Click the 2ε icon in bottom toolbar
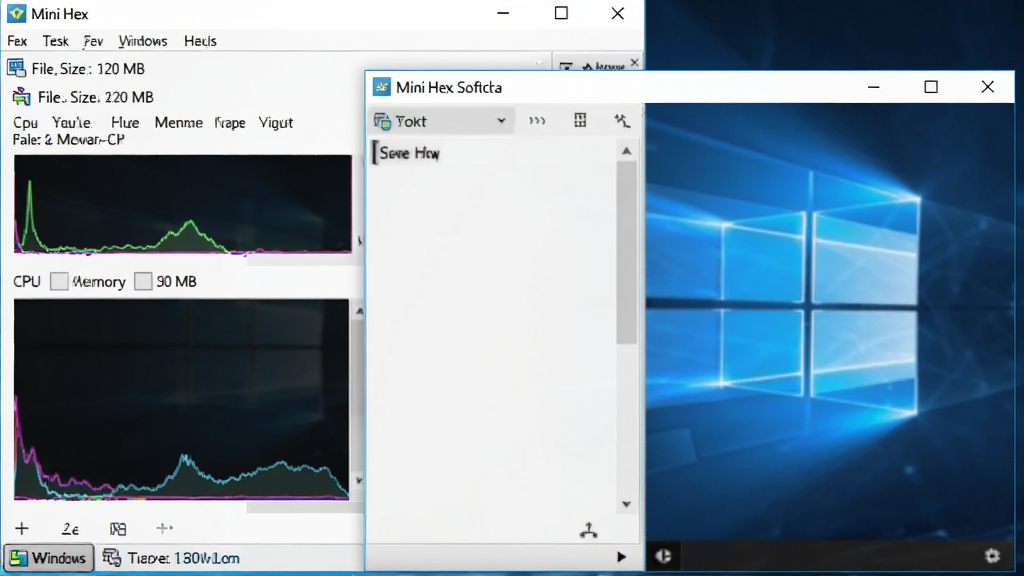 [x=70, y=529]
